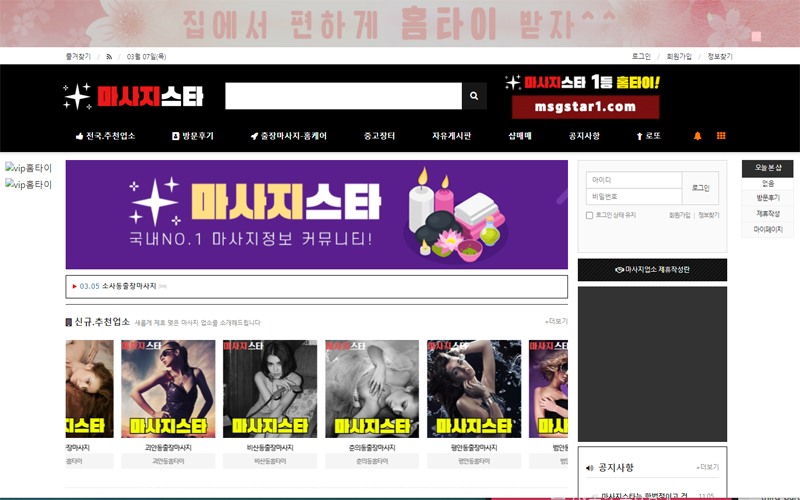
Task: Click the 아이디 input field
Action: pos(633,180)
